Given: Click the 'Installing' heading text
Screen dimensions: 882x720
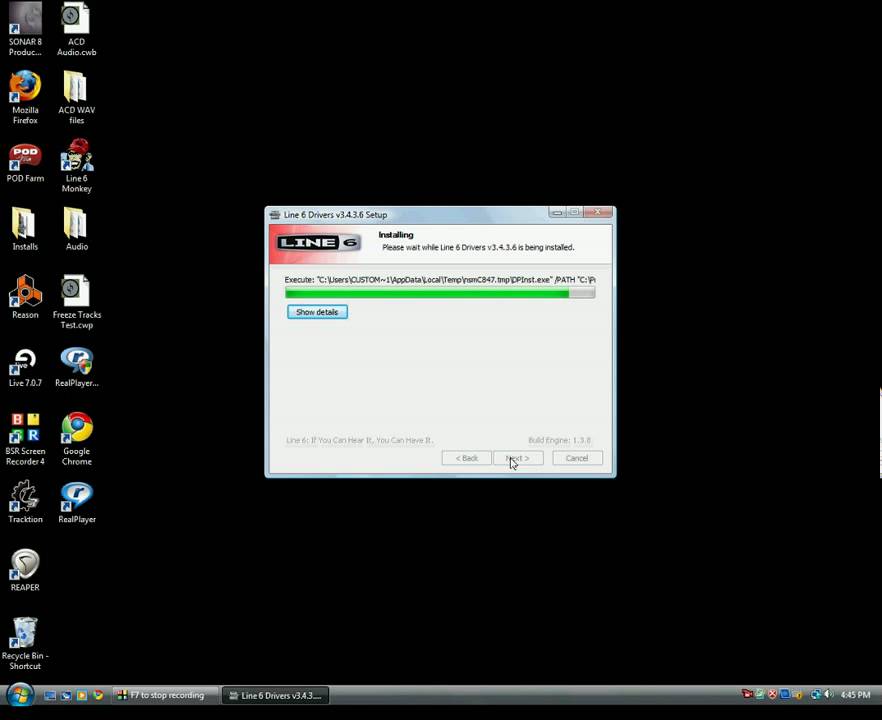Looking at the screenshot, I should [x=396, y=235].
